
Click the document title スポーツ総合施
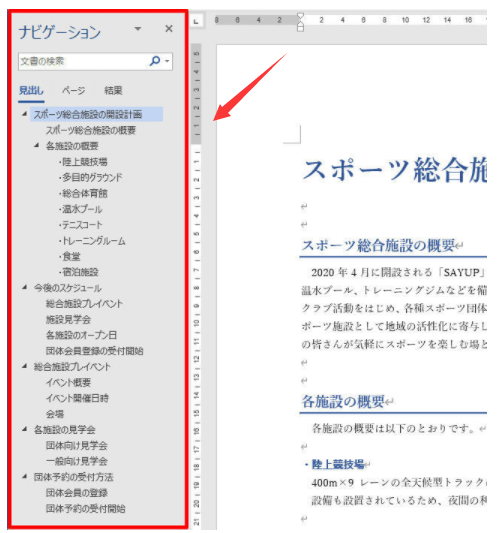click(x=394, y=170)
